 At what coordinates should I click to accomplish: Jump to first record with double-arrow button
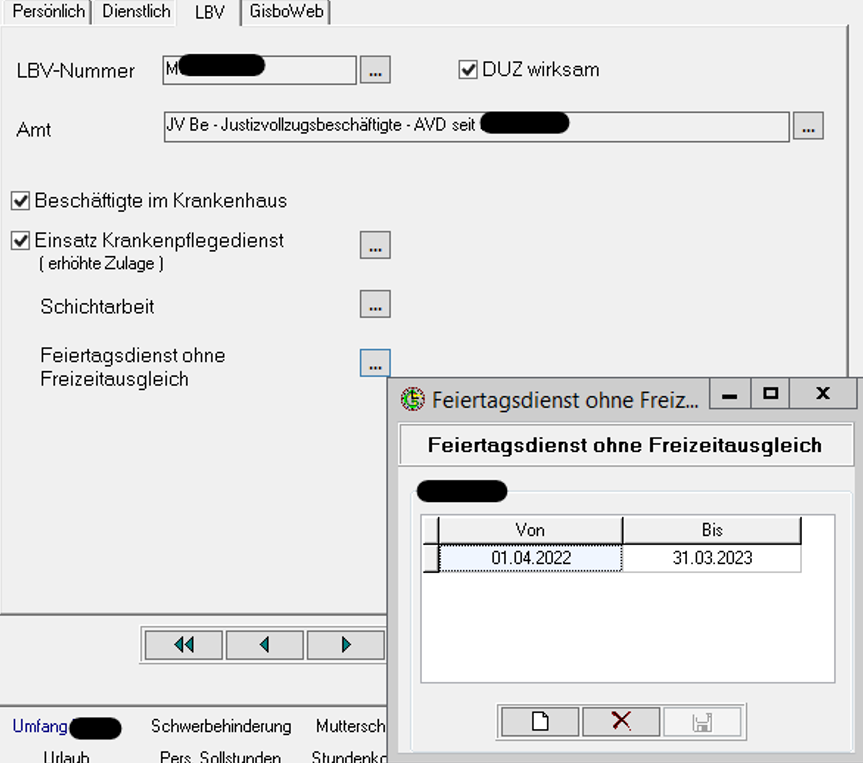point(184,645)
